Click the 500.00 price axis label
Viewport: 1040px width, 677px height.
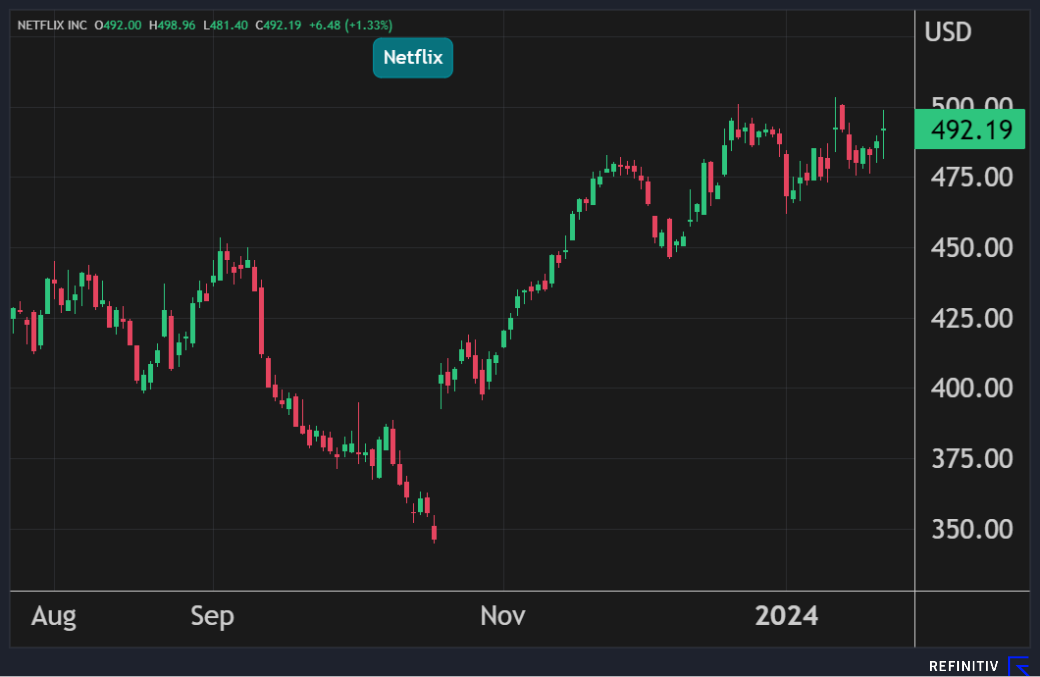[x=969, y=106]
